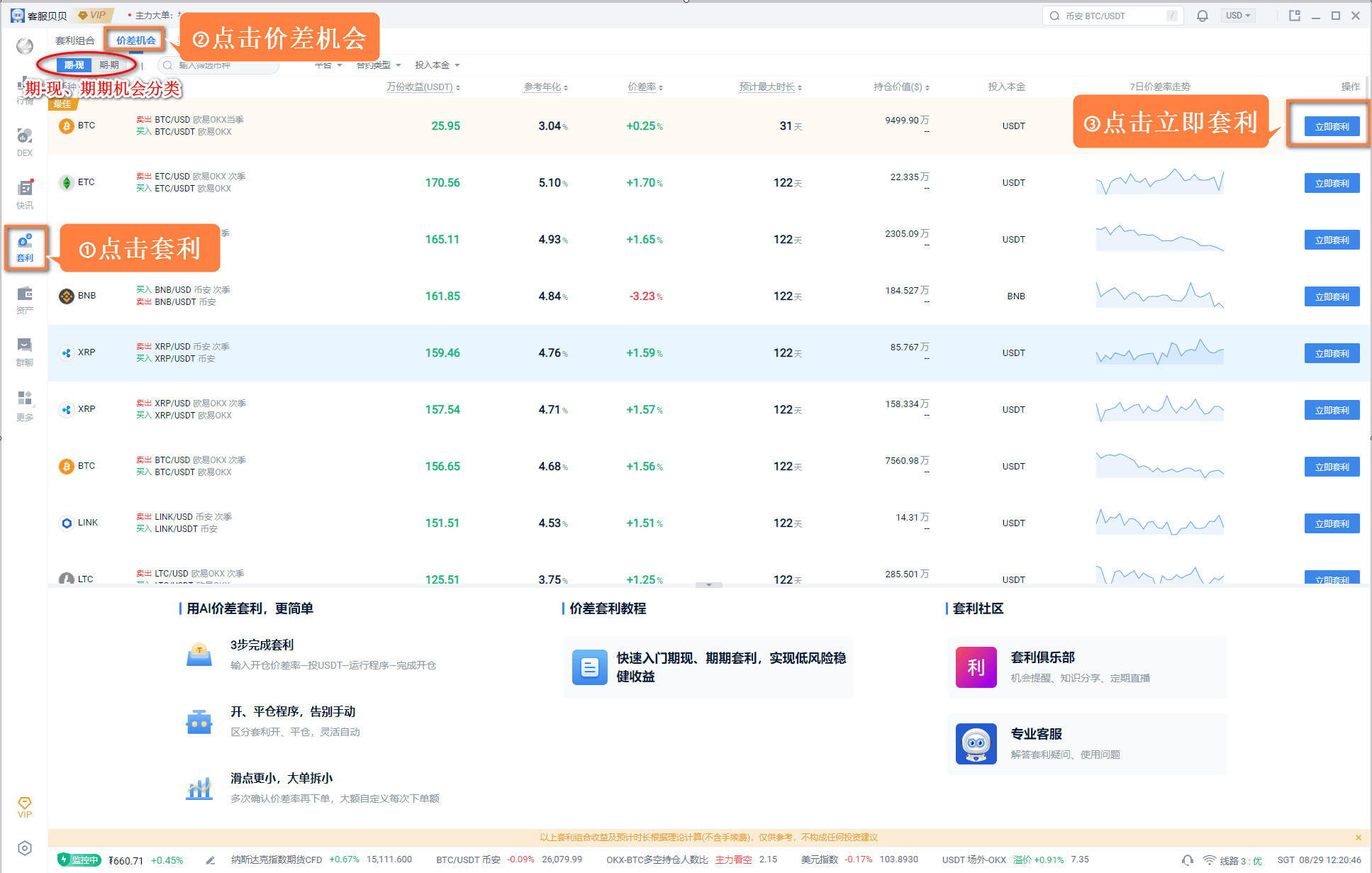Click the 170.56 yield value
Viewport: 1372px width, 873px height.
(x=442, y=183)
